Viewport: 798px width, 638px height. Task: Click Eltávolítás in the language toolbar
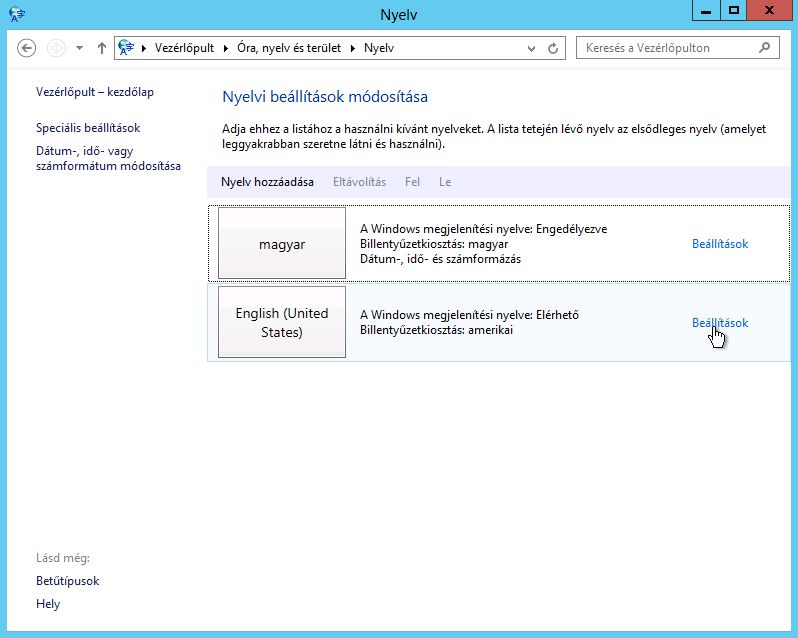pyautogui.click(x=359, y=182)
